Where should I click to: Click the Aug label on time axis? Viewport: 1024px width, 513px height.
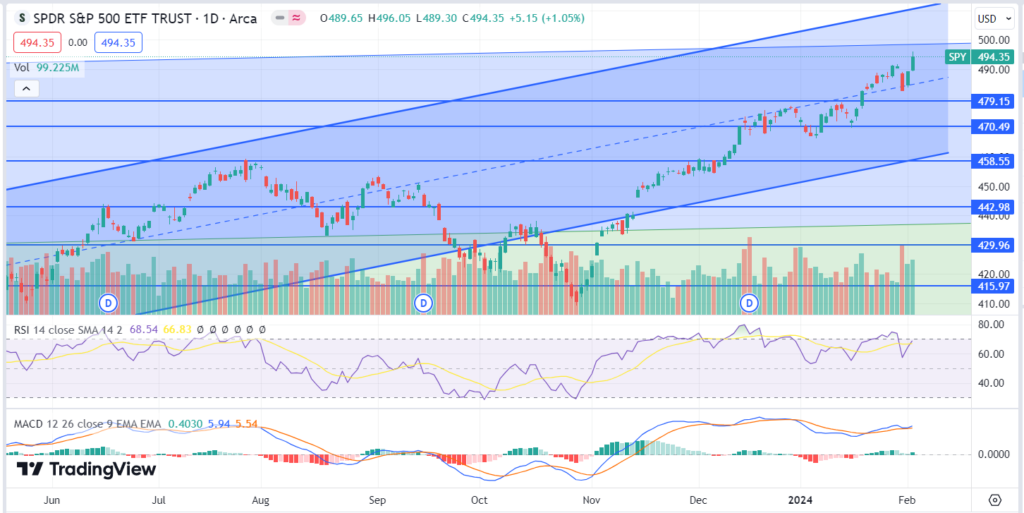[261, 500]
